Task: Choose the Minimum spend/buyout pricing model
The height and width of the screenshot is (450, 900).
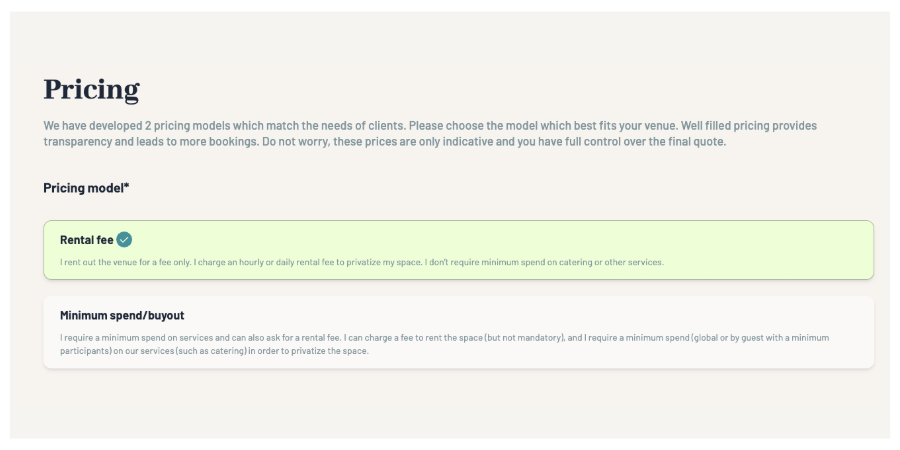Action: (458, 332)
